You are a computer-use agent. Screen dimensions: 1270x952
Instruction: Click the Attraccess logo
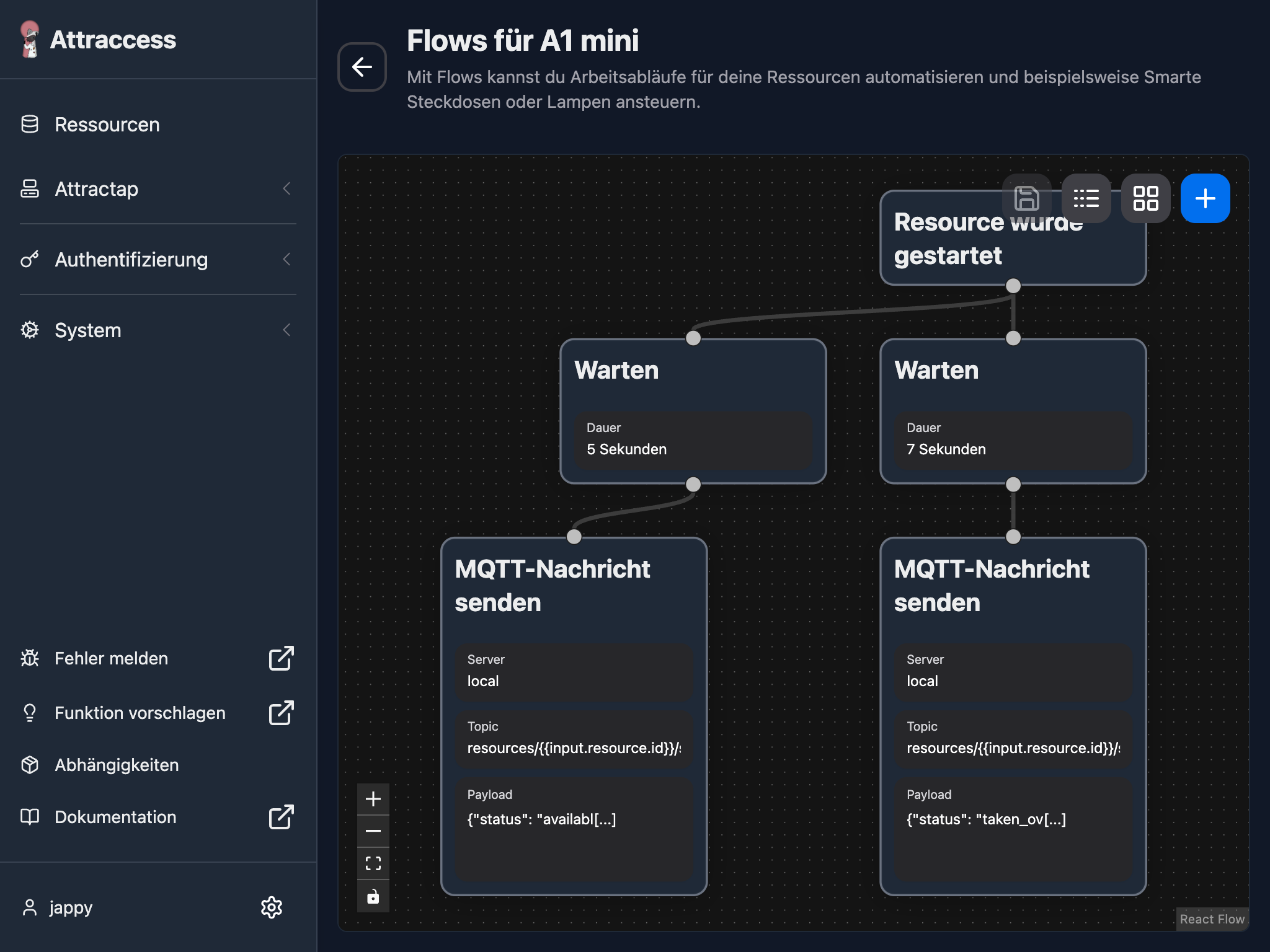point(30,39)
